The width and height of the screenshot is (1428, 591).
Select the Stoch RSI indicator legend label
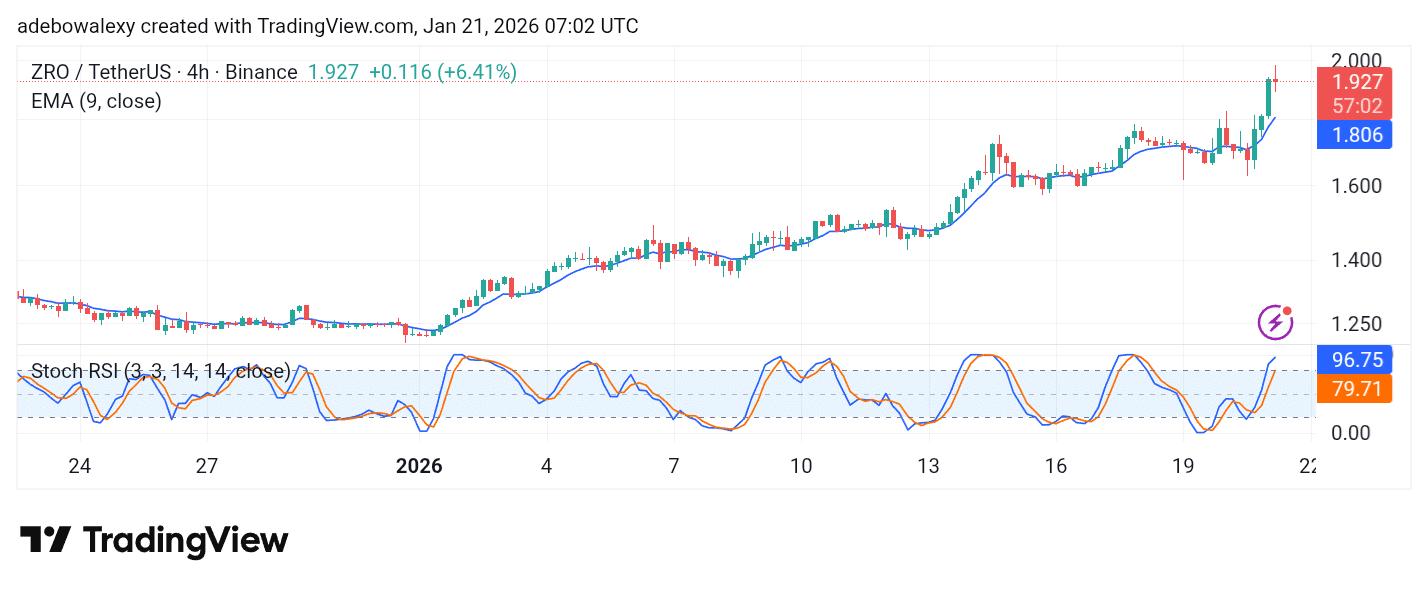160,371
